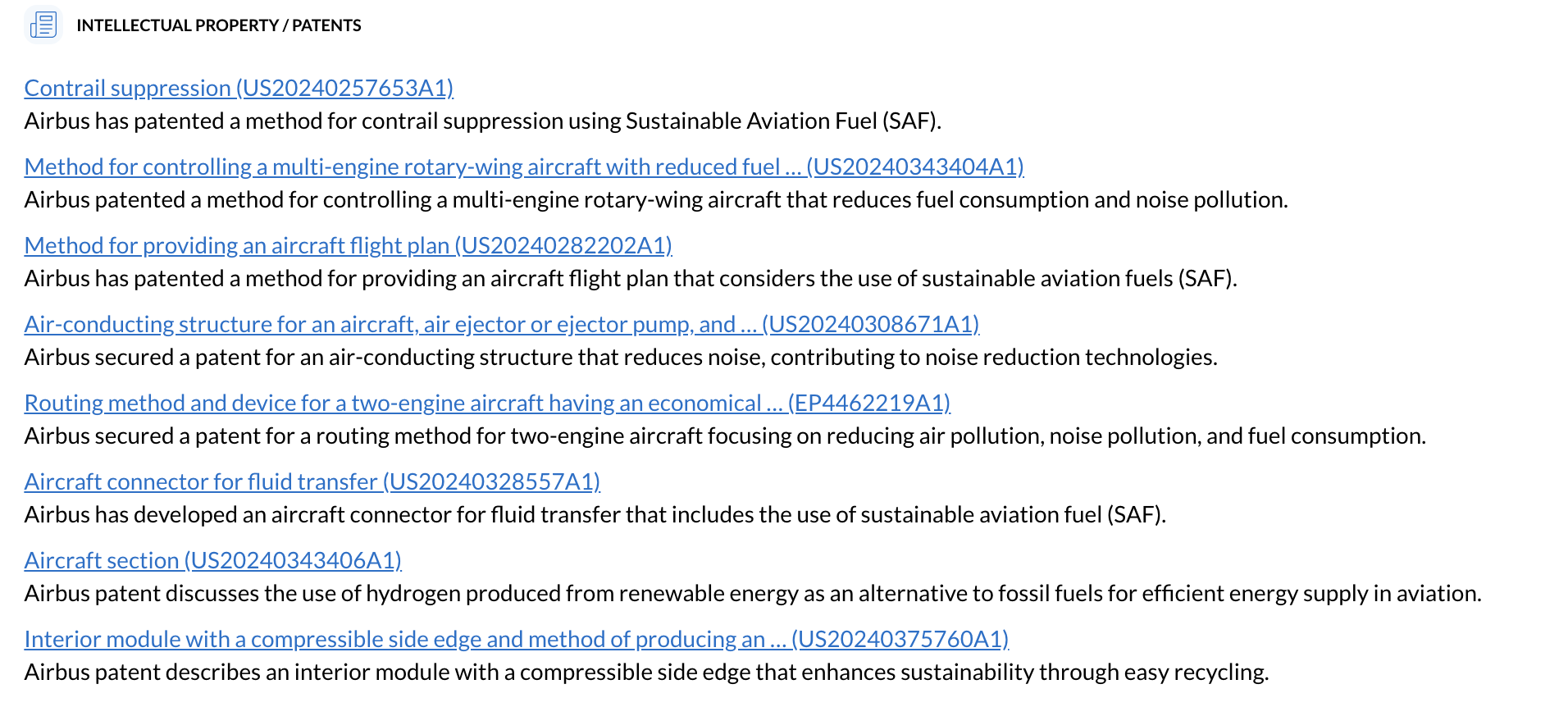The image size is (1568, 707).
Task: Click the flight plan sustainable fuels description
Action: 630,278
